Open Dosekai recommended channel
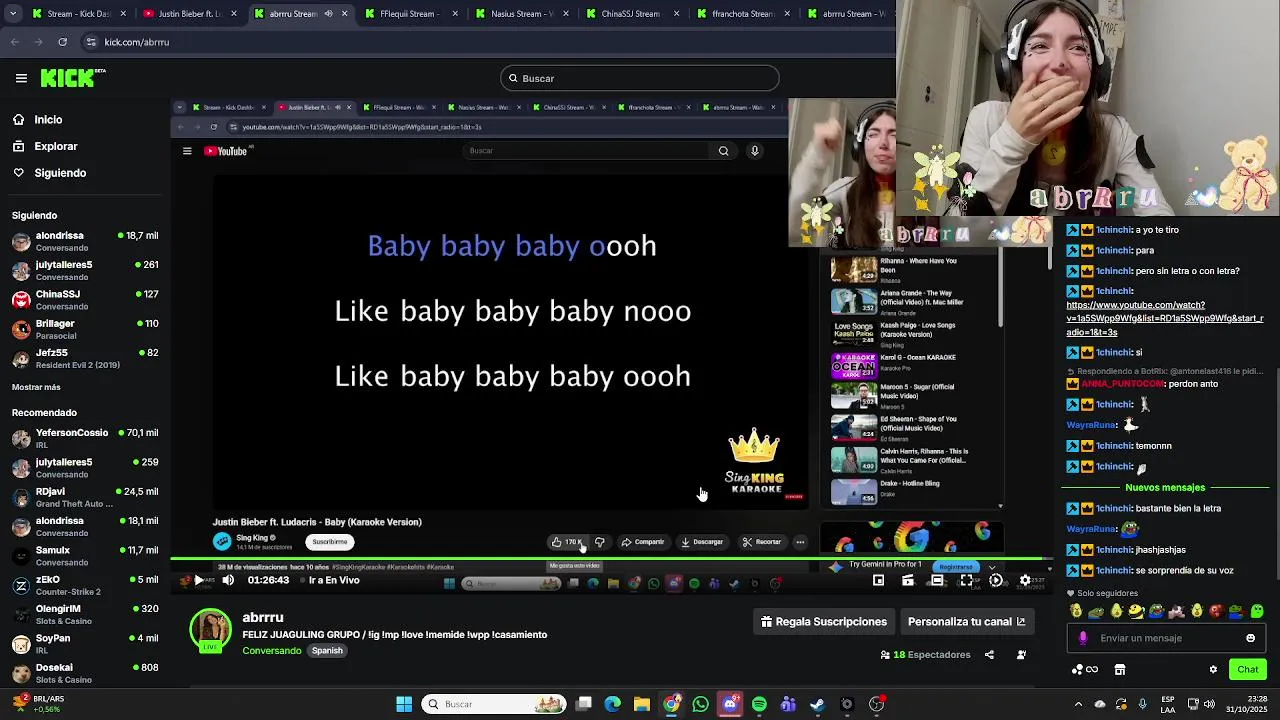The height and width of the screenshot is (720, 1280). pyautogui.click(x=85, y=673)
